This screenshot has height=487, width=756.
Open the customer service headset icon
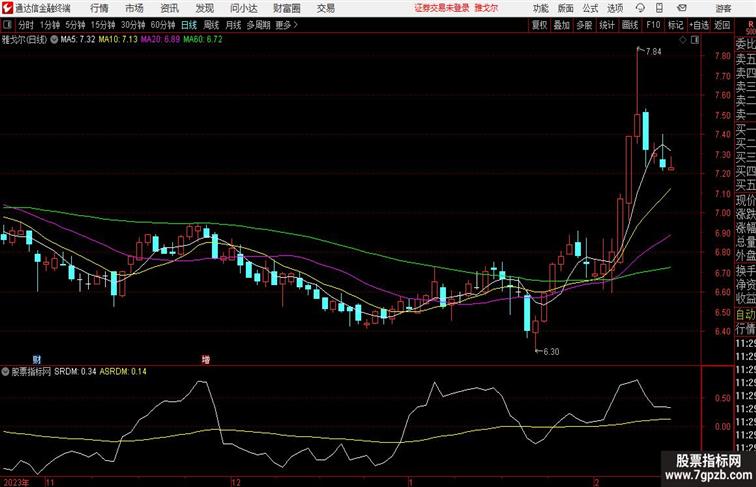point(641,8)
